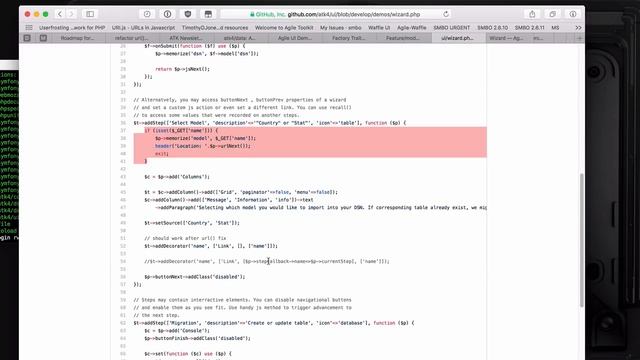
Task: Open 'SMBO 2.6.10' bookmark
Action: tap(492, 28)
